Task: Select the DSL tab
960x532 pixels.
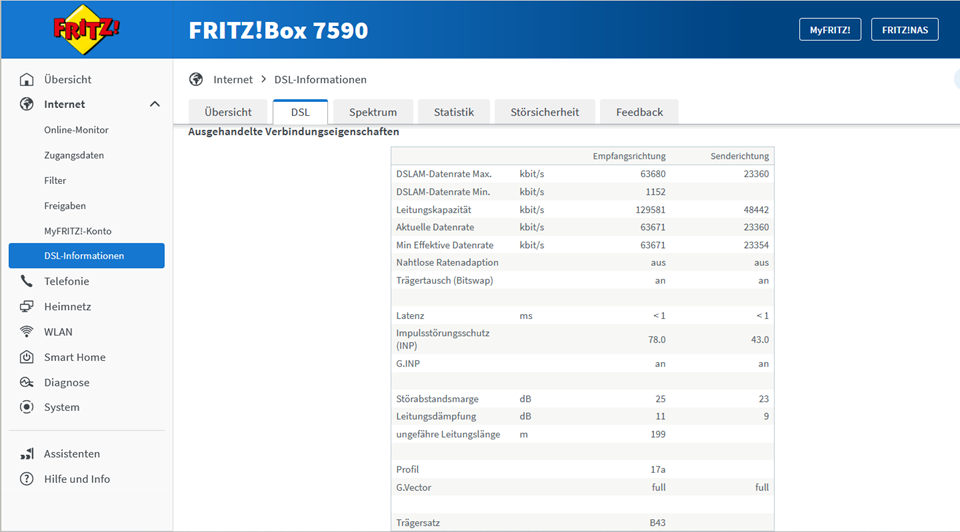Action: point(300,112)
